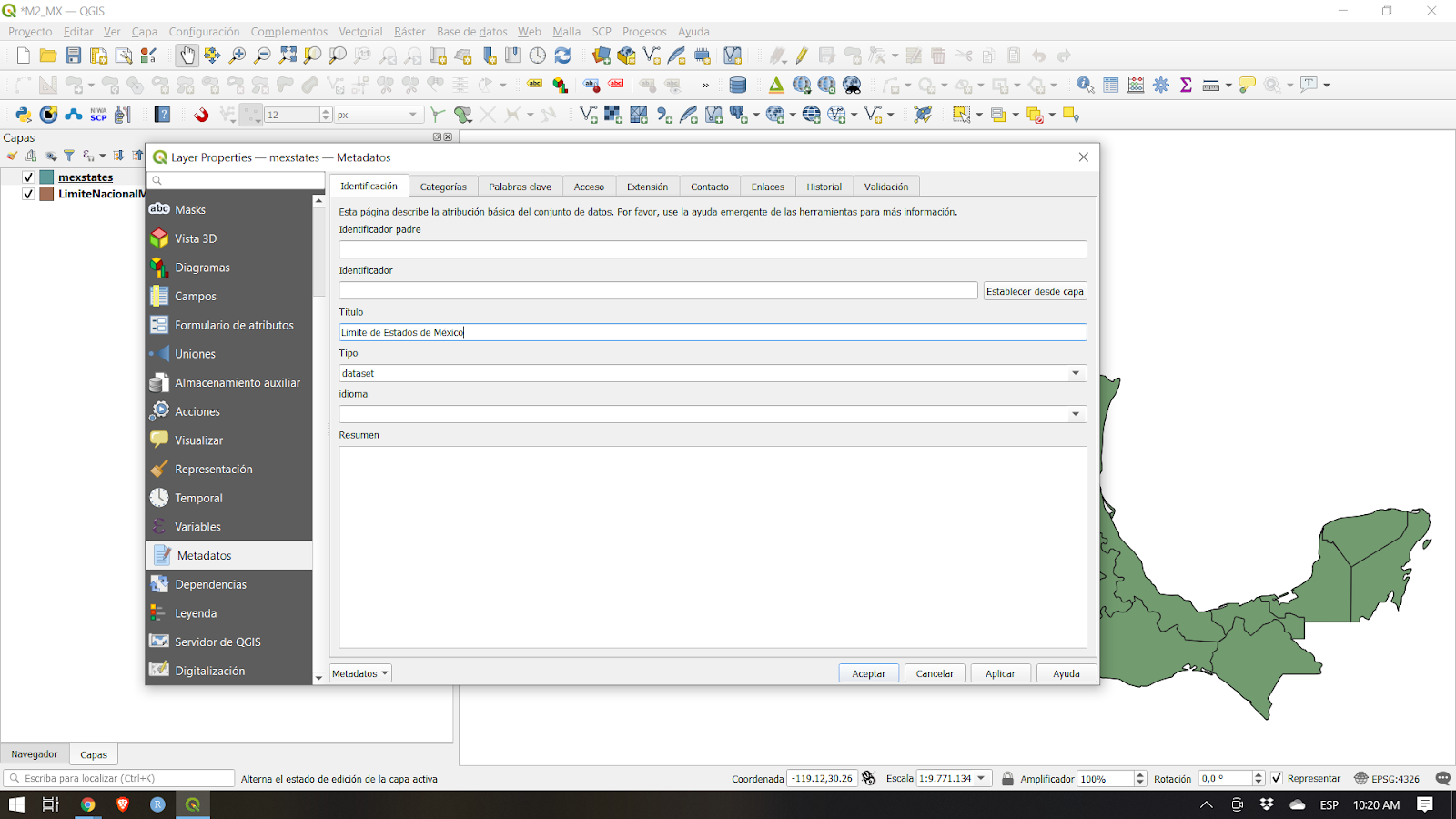Switch to the Validación tab

[x=886, y=187]
